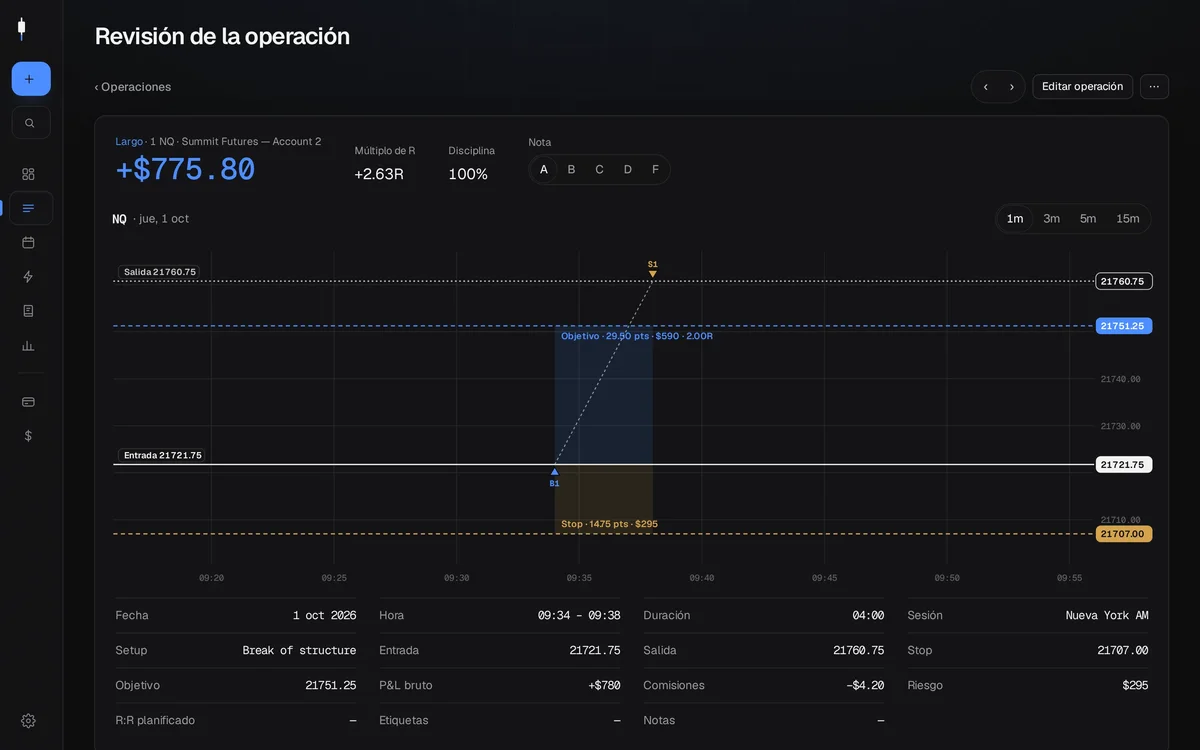
Task: Click the '+$780' gross P&L value
Action: [604, 686]
